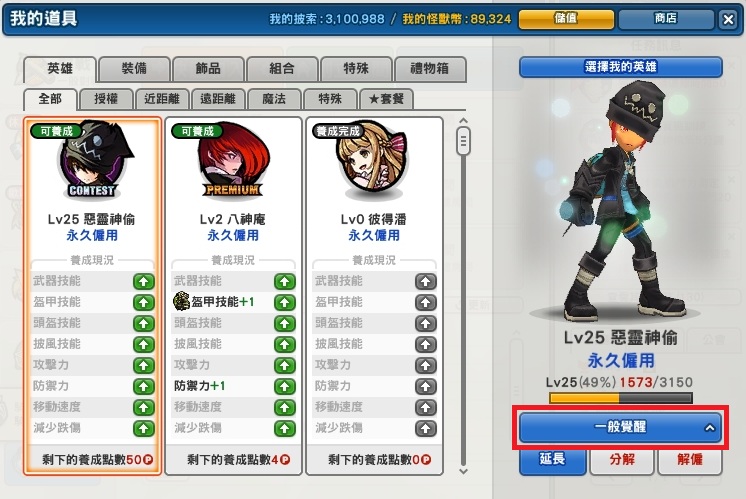Image resolution: width=746 pixels, height=499 pixels.
Task: Upgrade 移動速度 for 惡靈神偷
Action: (144, 407)
